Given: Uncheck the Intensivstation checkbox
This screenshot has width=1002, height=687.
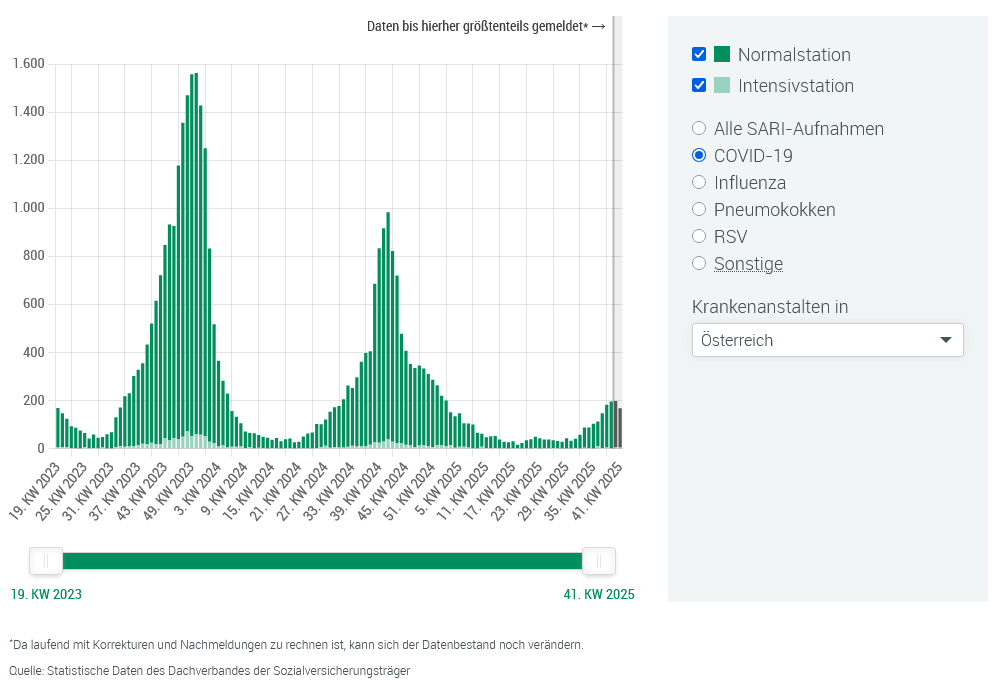Looking at the screenshot, I should 699,86.
